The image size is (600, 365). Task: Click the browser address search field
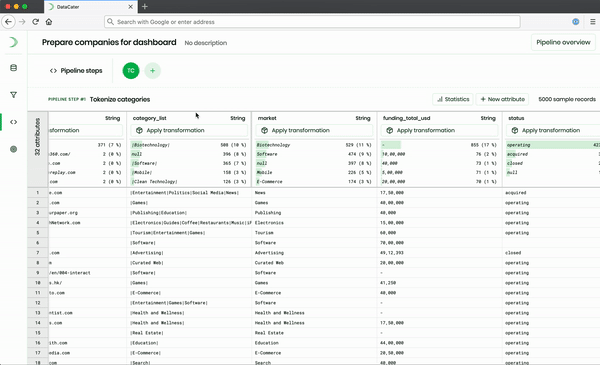pos(312,22)
